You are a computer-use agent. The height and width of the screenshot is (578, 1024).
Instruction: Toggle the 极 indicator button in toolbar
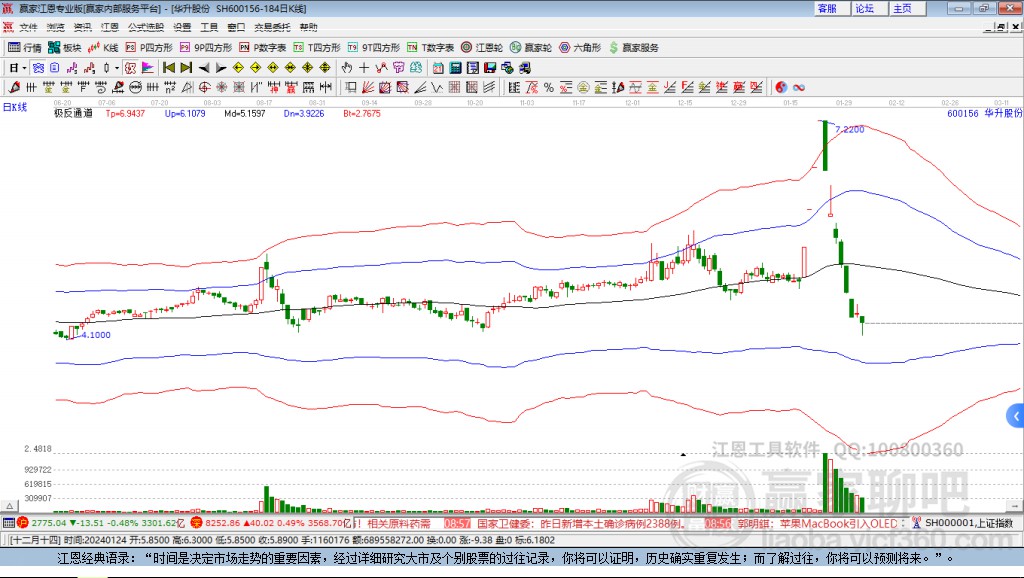pyautogui.click(x=131, y=67)
